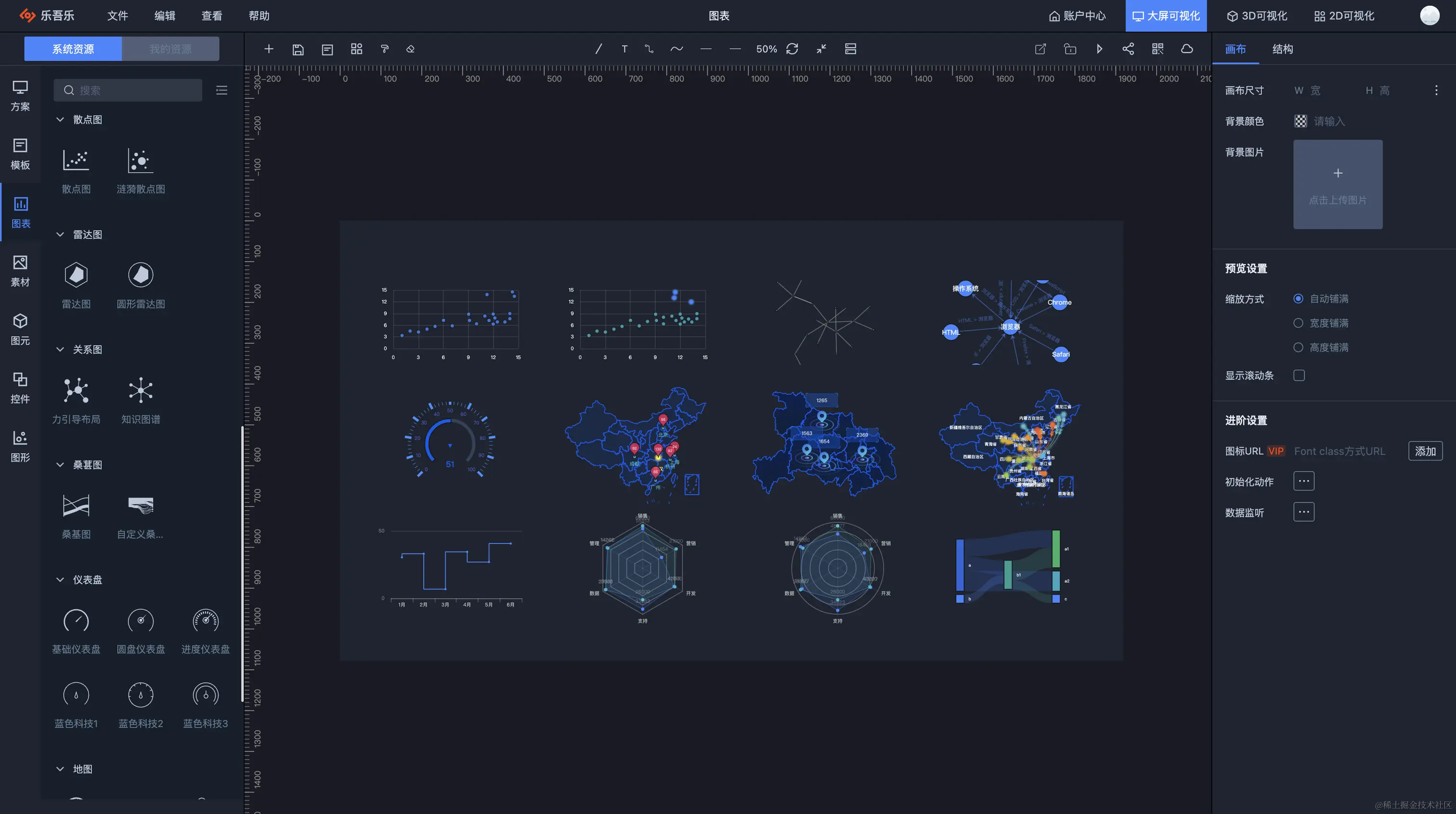Select 宽度铺满 scaling radio option
This screenshot has height=814, width=1456.
(1298, 323)
